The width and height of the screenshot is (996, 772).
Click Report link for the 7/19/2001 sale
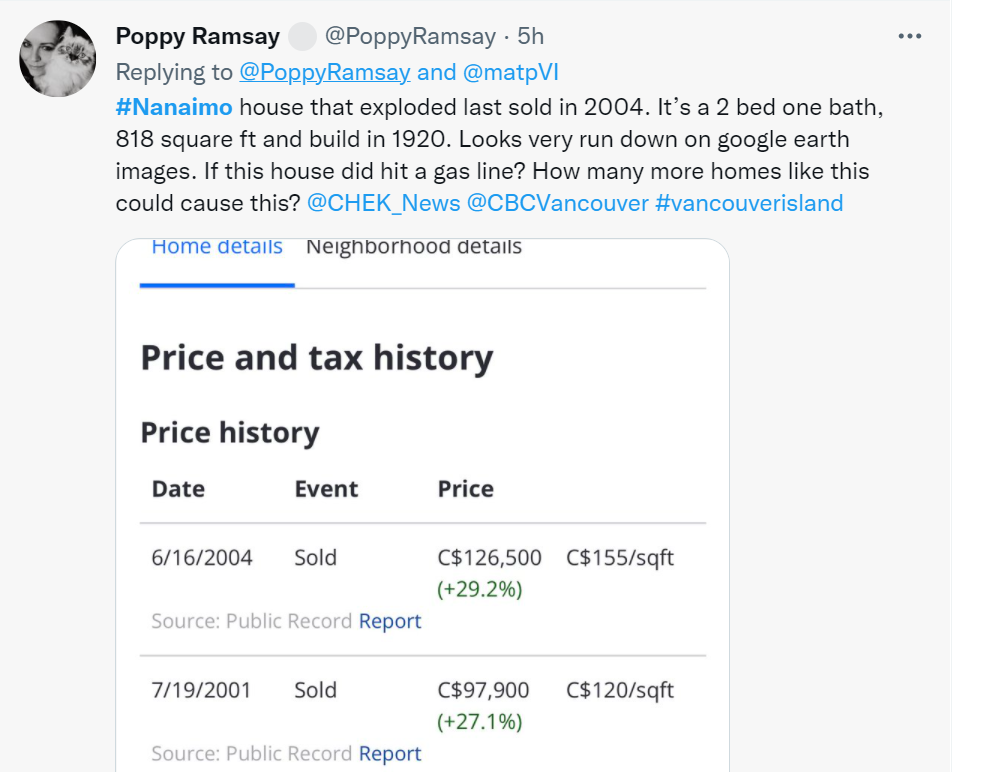coord(390,753)
